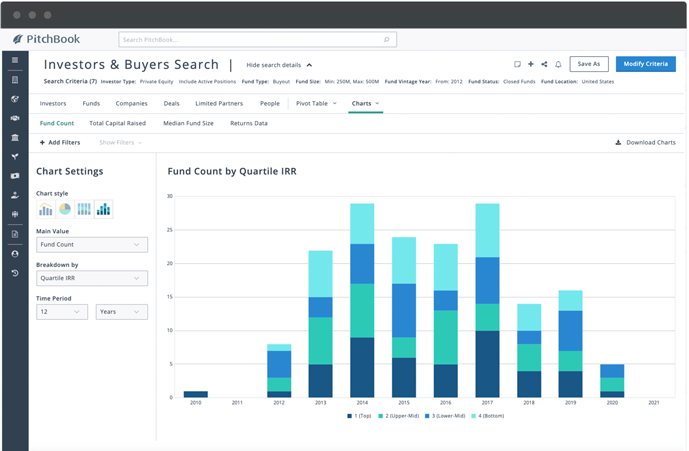The width and height of the screenshot is (689, 451).
Task: Click the building/companies icon in the sidebar
Action: 15,80
